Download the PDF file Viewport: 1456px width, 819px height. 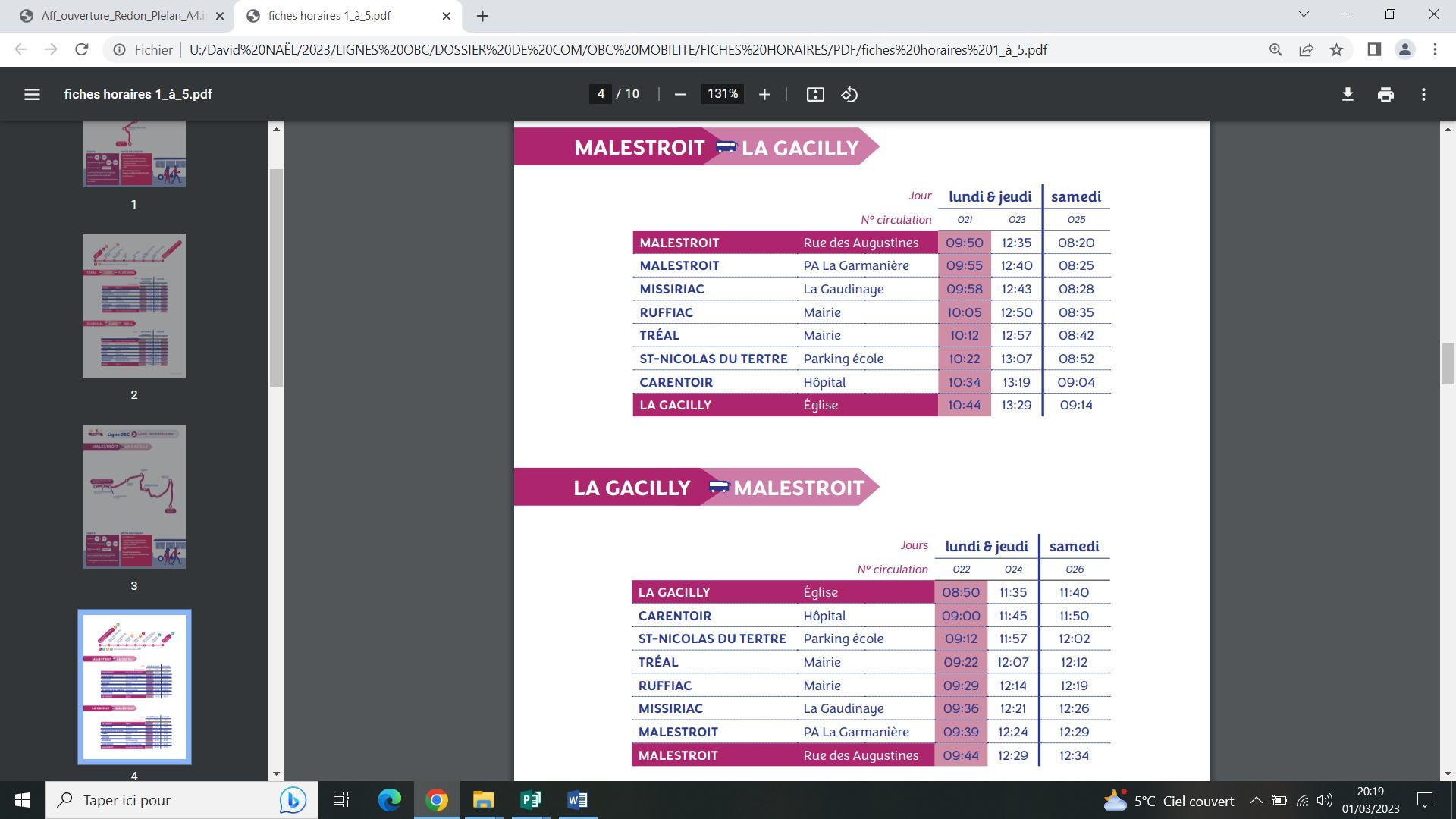[x=1348, y=94]
